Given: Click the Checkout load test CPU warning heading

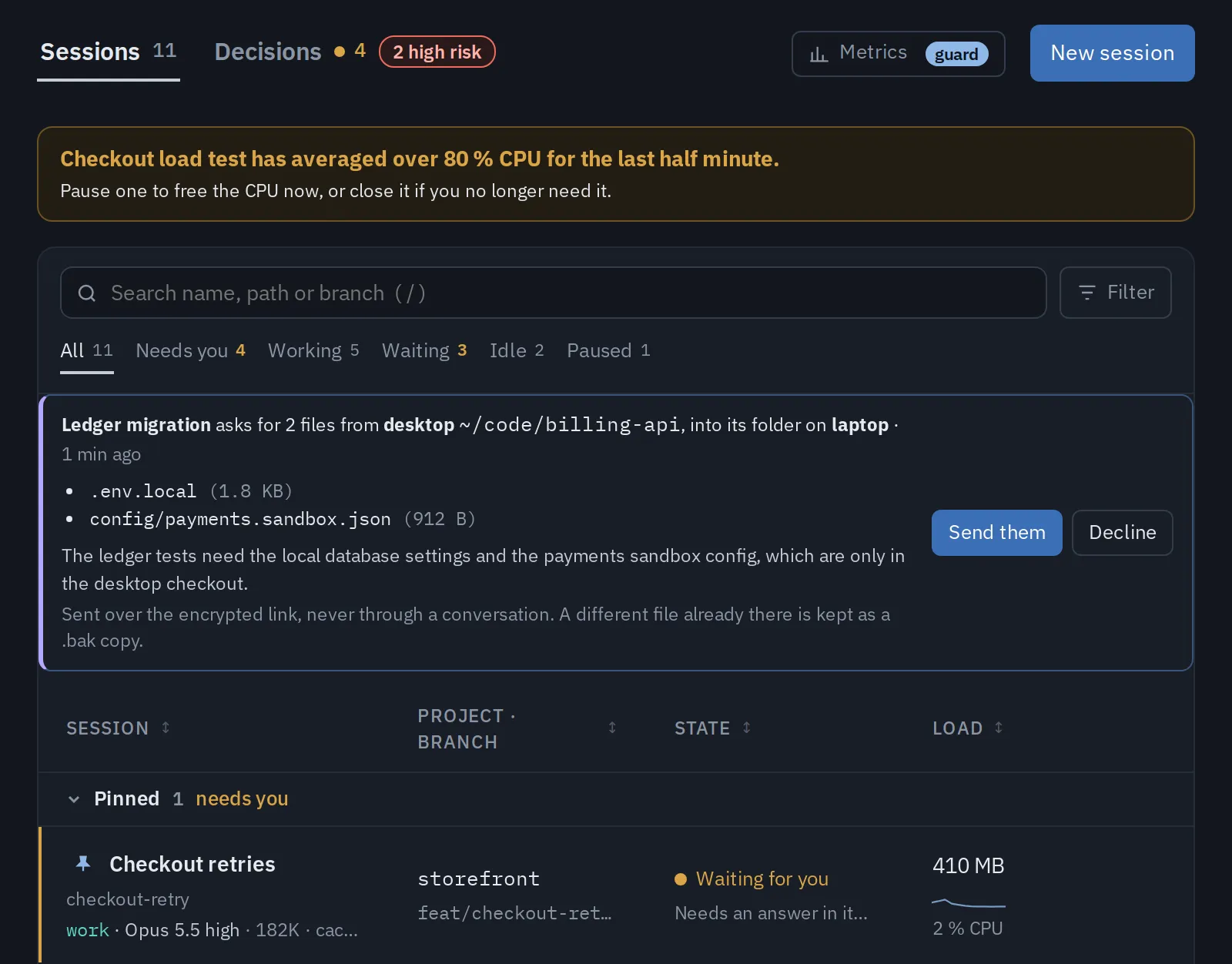Looking at the screenshot, I should click(x=420, y=159).
